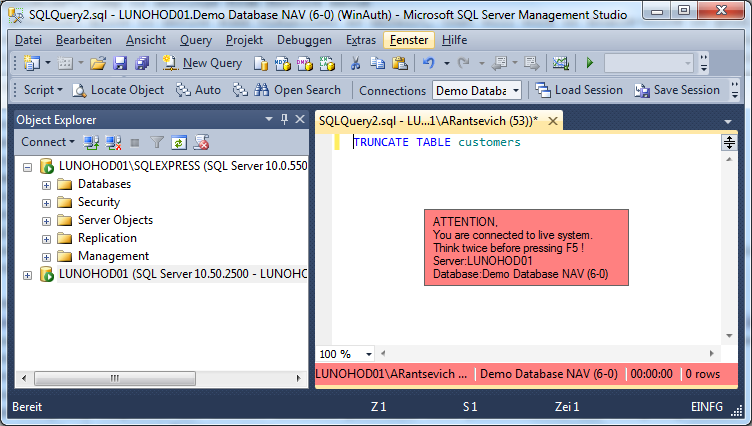The image size is (752, 426).
Task: Open the New Project dropdown arrow
Action: (x=47, y=63)
